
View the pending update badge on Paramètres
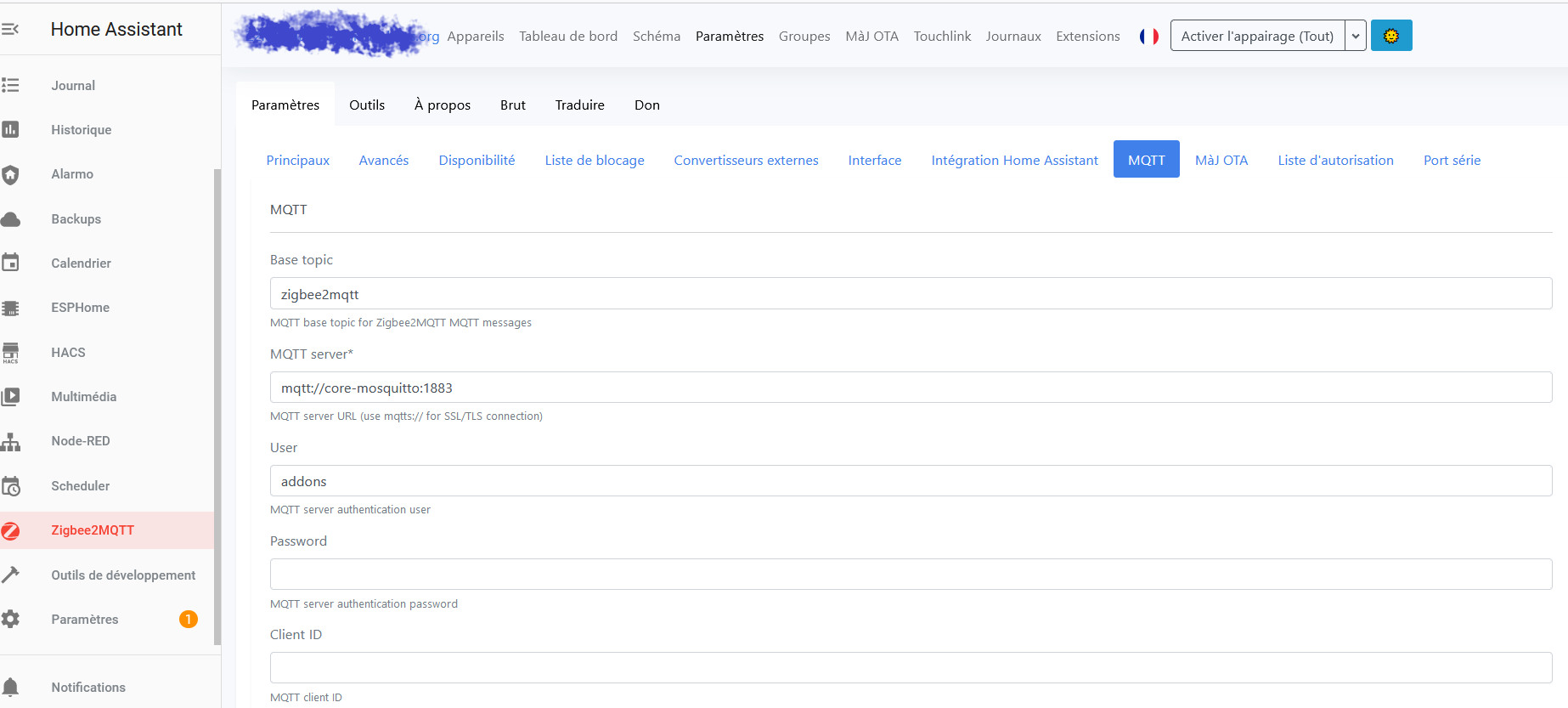coord(189,620)
